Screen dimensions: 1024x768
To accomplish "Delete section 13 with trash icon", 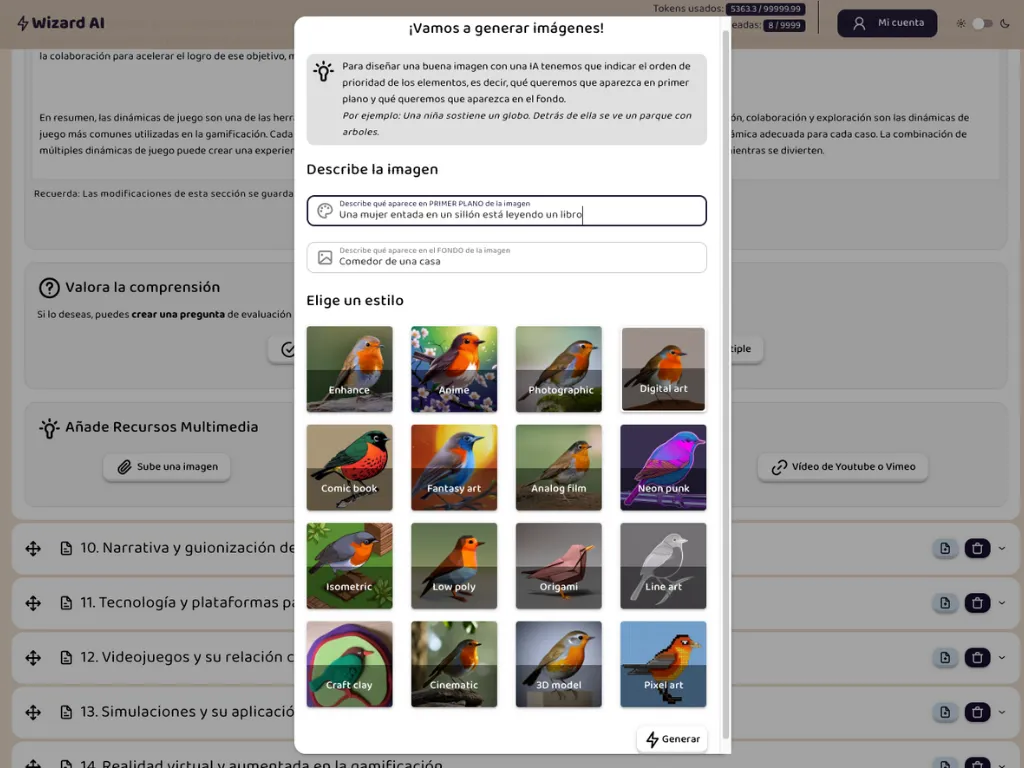I will click(977, 712).
